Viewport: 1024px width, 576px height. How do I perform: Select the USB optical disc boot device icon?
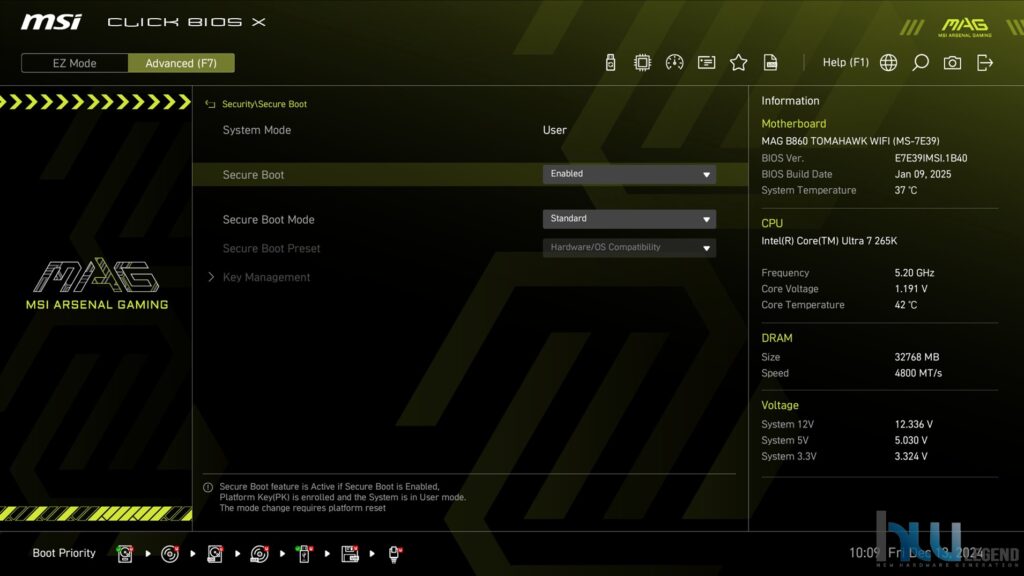(259, 554)
